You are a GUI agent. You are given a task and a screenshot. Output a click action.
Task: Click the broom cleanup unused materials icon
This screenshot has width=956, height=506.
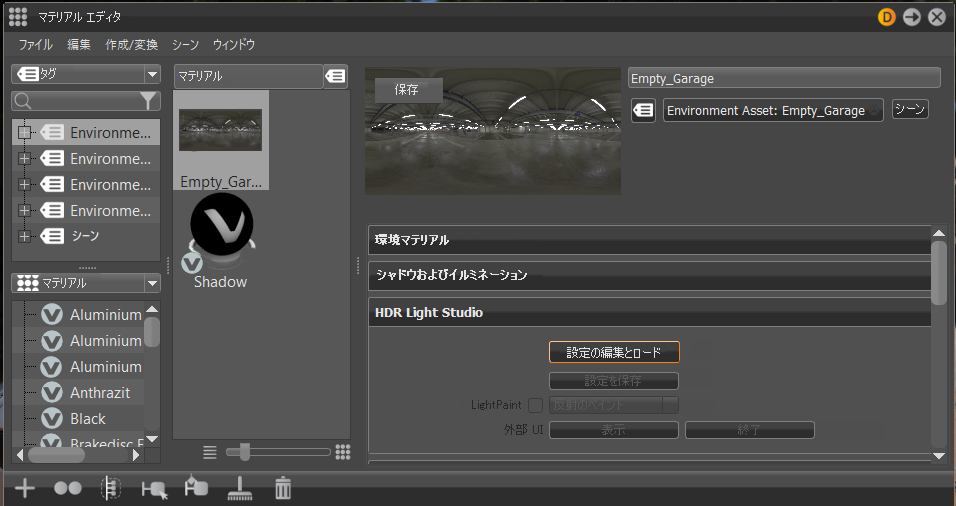pos(240,488)
